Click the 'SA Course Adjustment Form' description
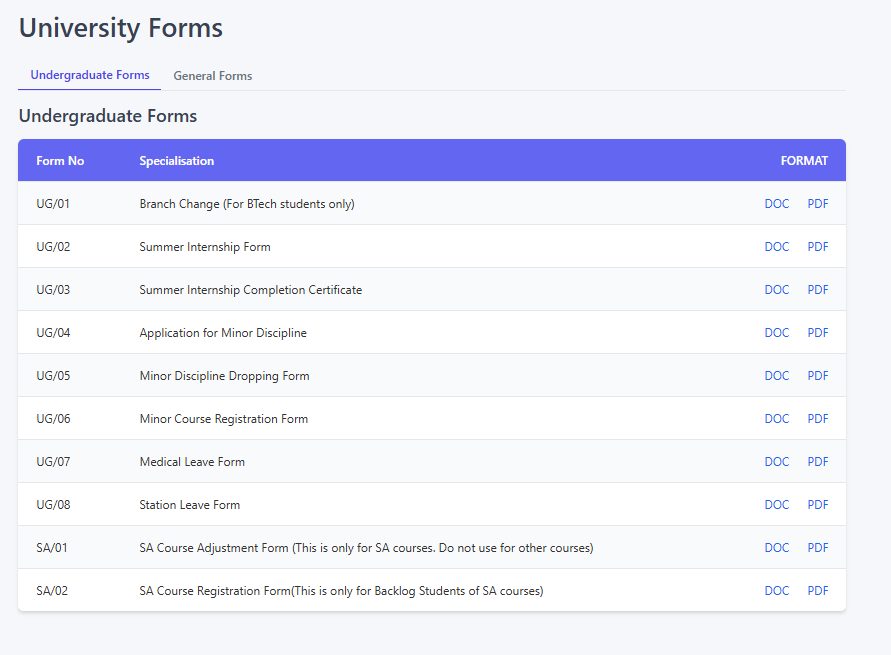Image resolution: width=891 pixels, height=655 pixels. tap(367, 548)
